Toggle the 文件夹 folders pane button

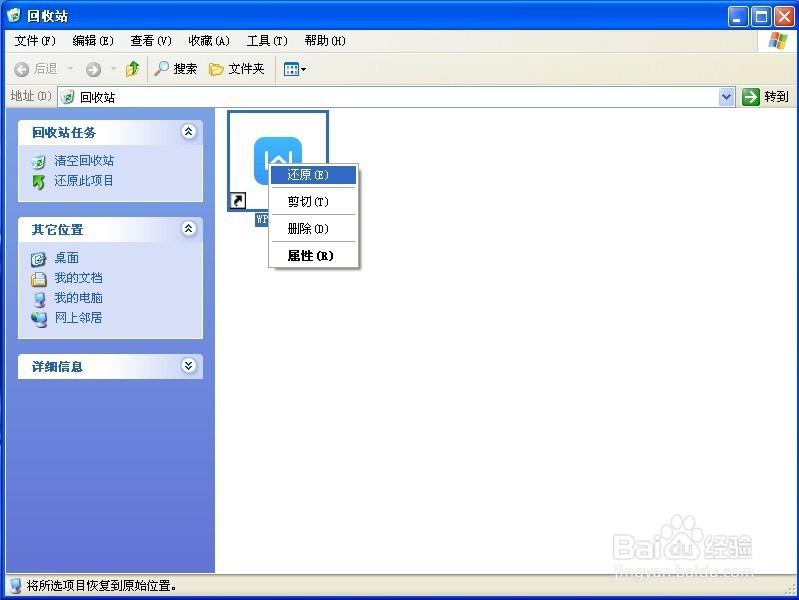click(236, 69)
